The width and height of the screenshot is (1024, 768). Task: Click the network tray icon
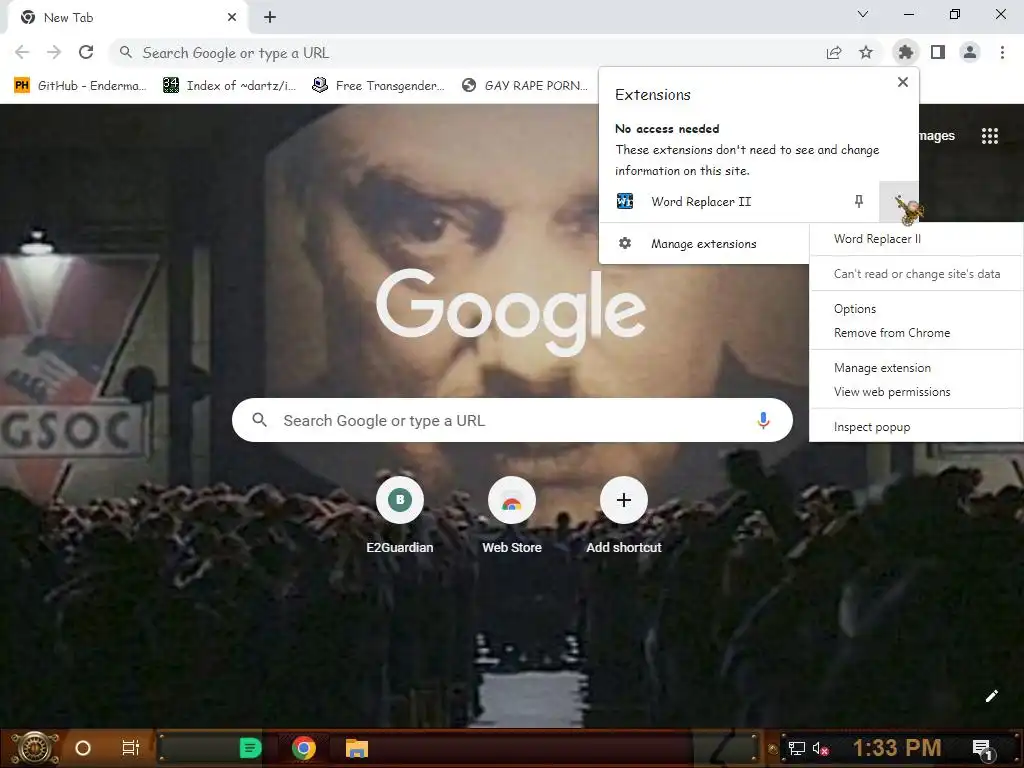pos(797,748)
